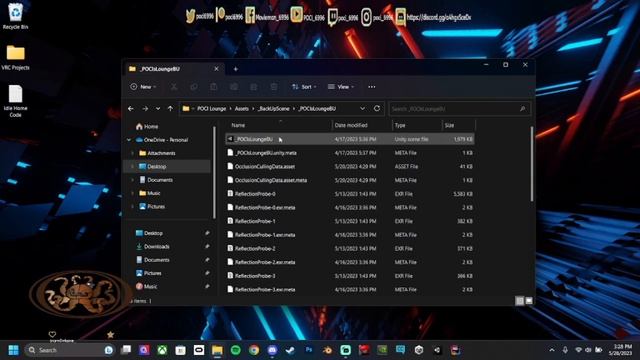Select the VRC Projects desktop folder
The width and height of the screenshot is (640, 360).
coord(16,58)
